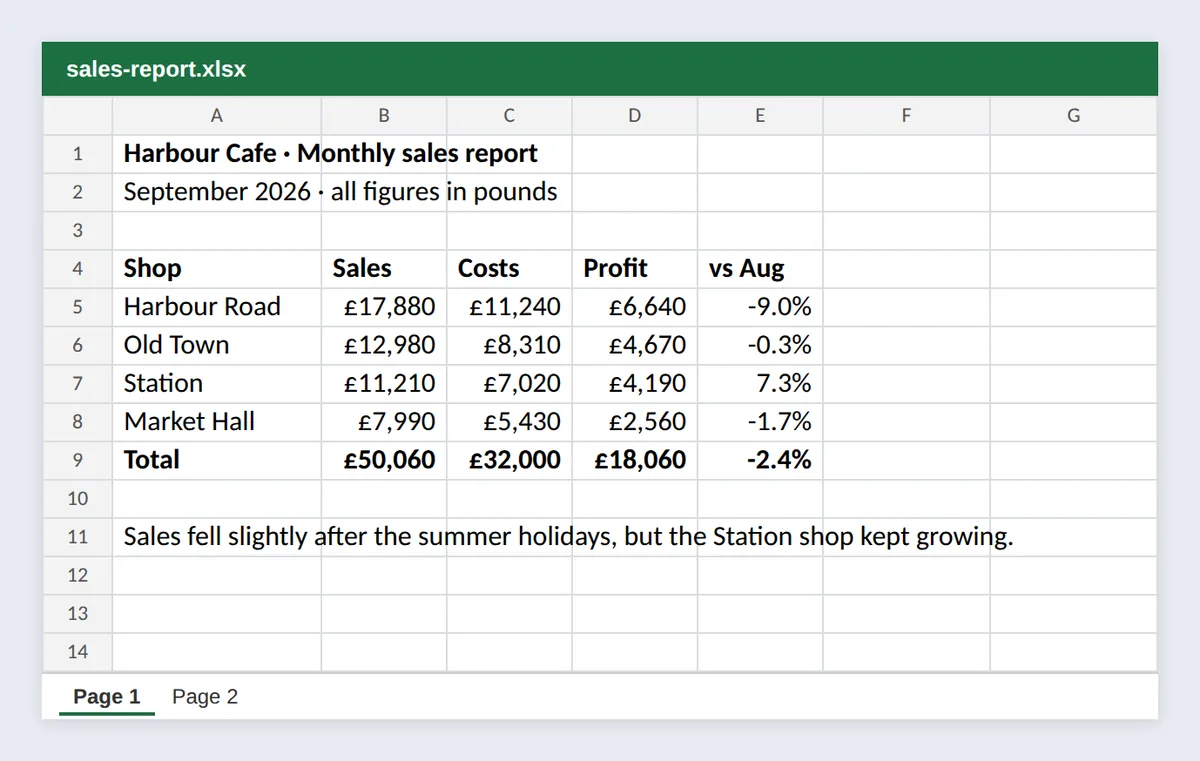Select column C header
Viewport: 1200px width, 761px height.
(x=509, y=115)
